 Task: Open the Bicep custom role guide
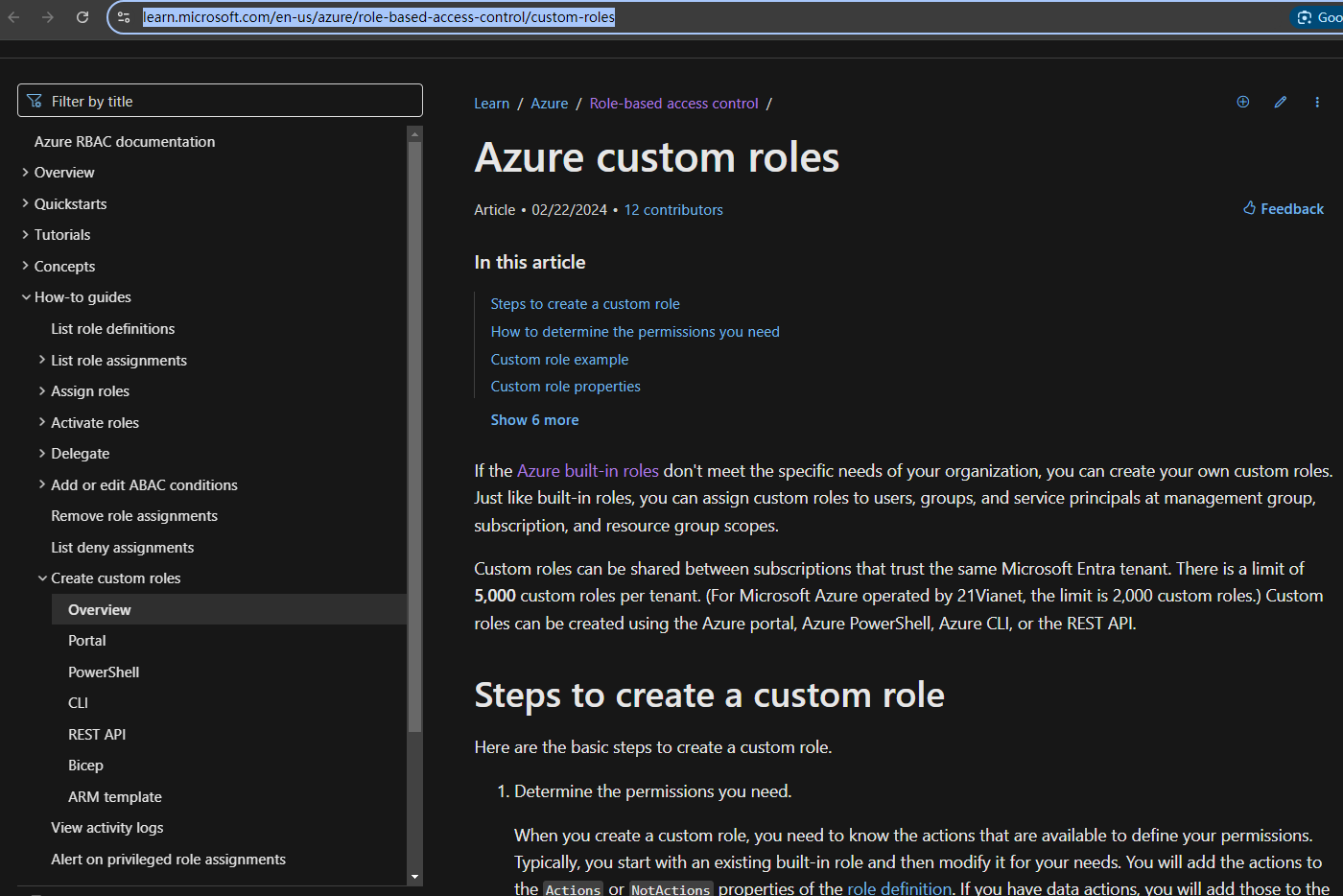point(85,766)
